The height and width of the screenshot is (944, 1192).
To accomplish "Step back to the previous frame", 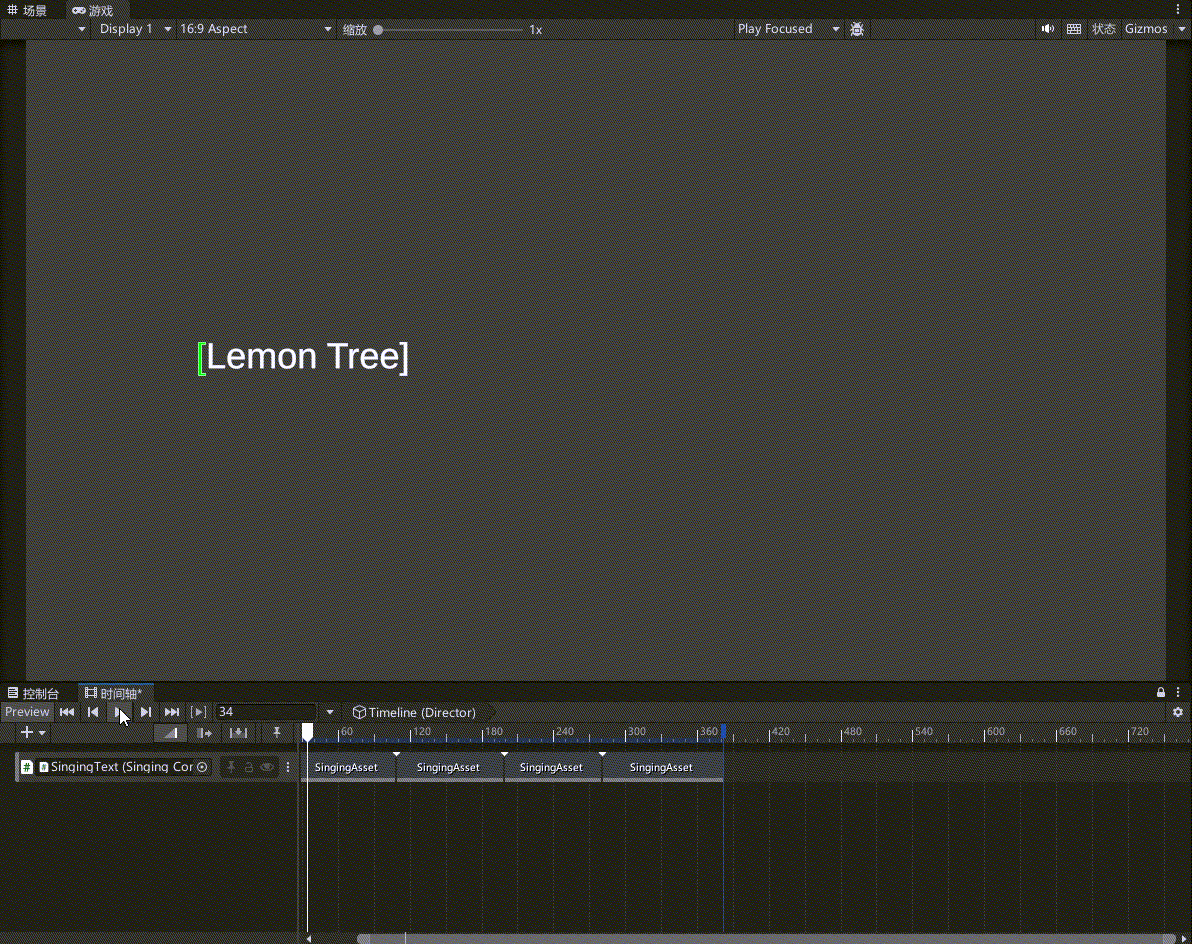I will point(93,712).
